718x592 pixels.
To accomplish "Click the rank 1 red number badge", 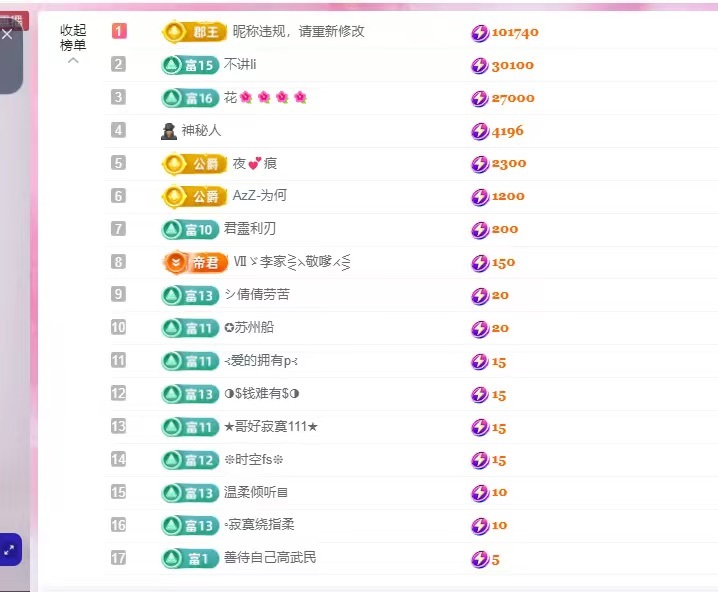I will [x=119, y=31].
